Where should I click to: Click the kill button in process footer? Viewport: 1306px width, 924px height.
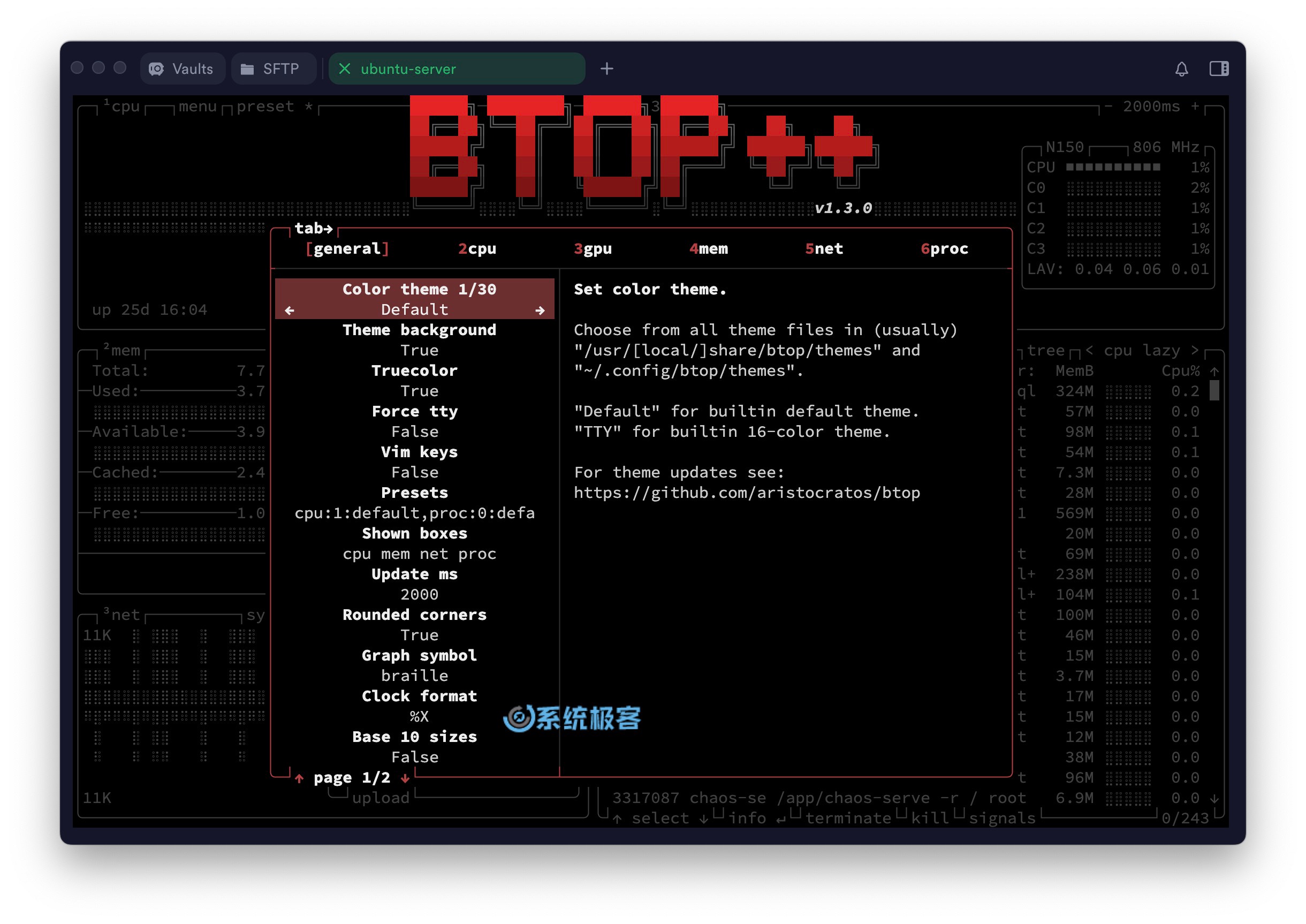[x=930, y=818]
